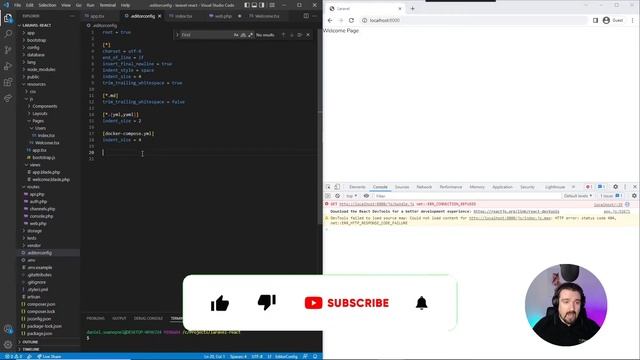Open package.json in explorer

pyautogui.click(x=39, y=333)
